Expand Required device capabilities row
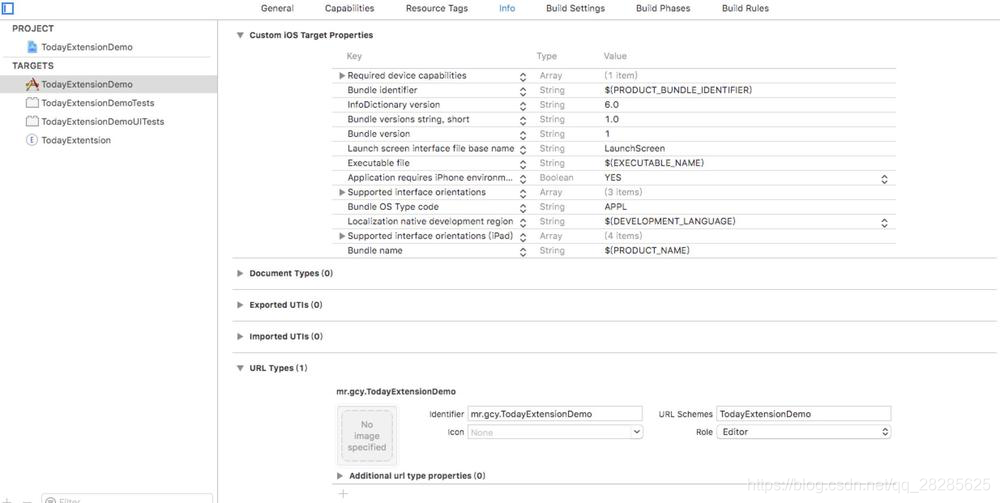This screenshot has width=1000, height=503. click(x=342, y=76)
